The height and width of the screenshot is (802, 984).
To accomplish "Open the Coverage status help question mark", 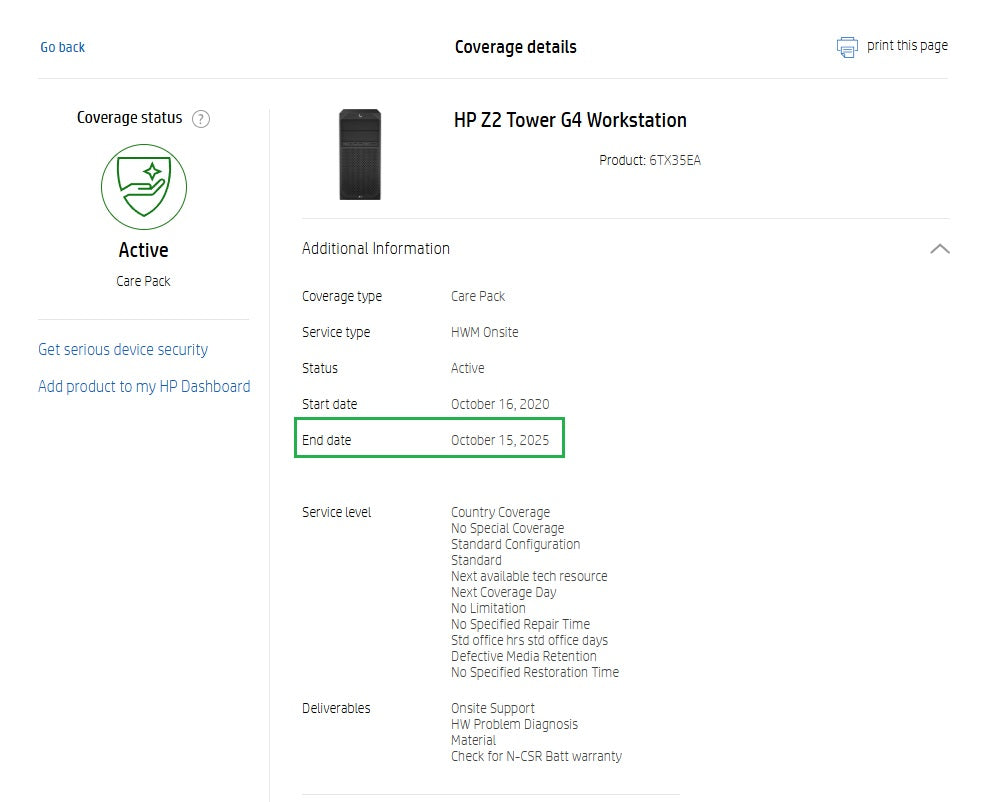I will click(201, 119).
